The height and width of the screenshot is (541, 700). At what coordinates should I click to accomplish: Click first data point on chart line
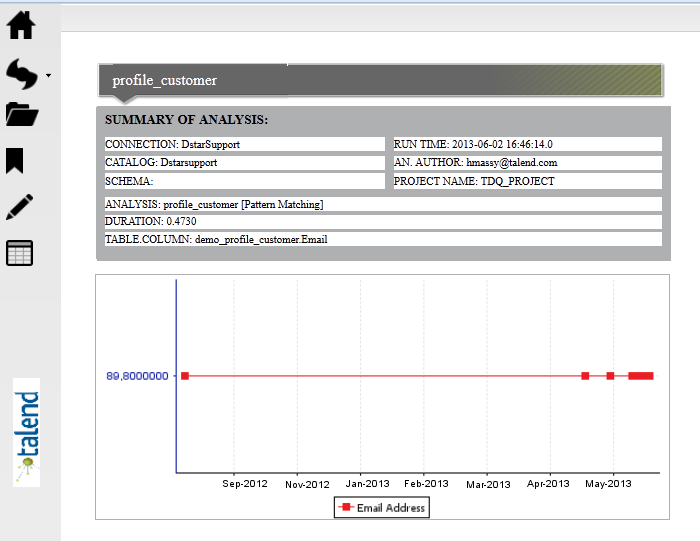tap(185, 376)
